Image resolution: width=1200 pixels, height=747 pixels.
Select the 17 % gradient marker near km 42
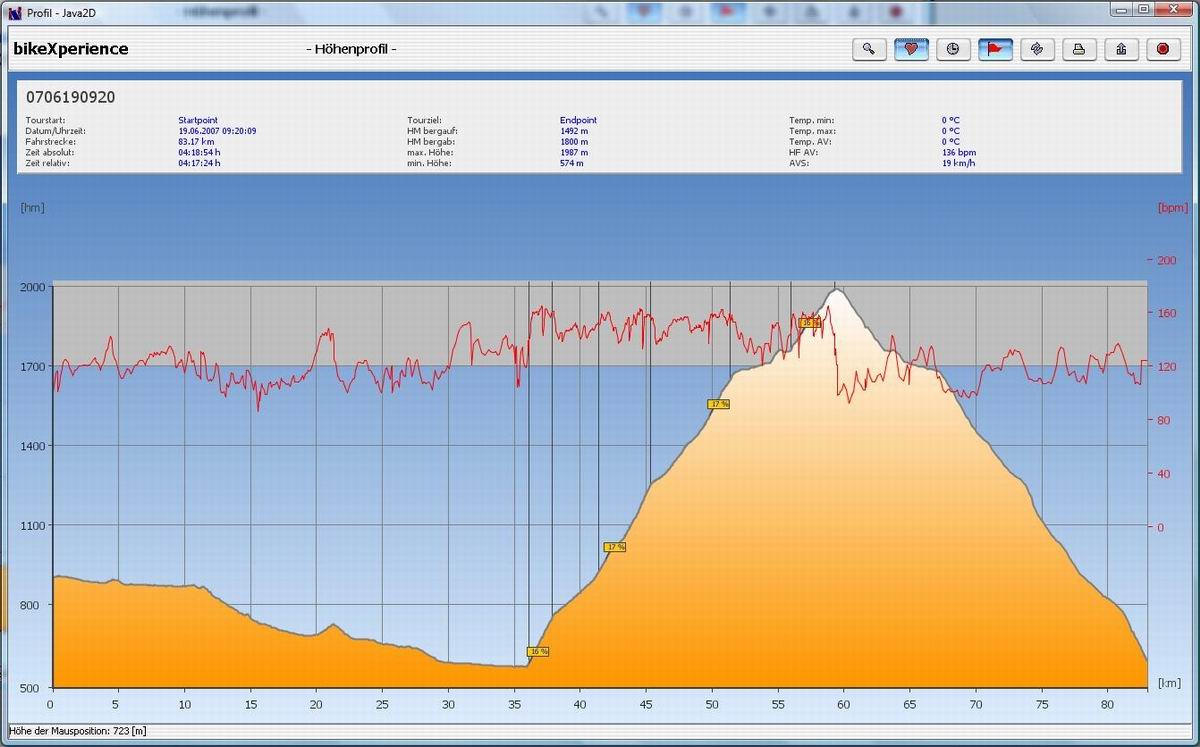[615, 547]
